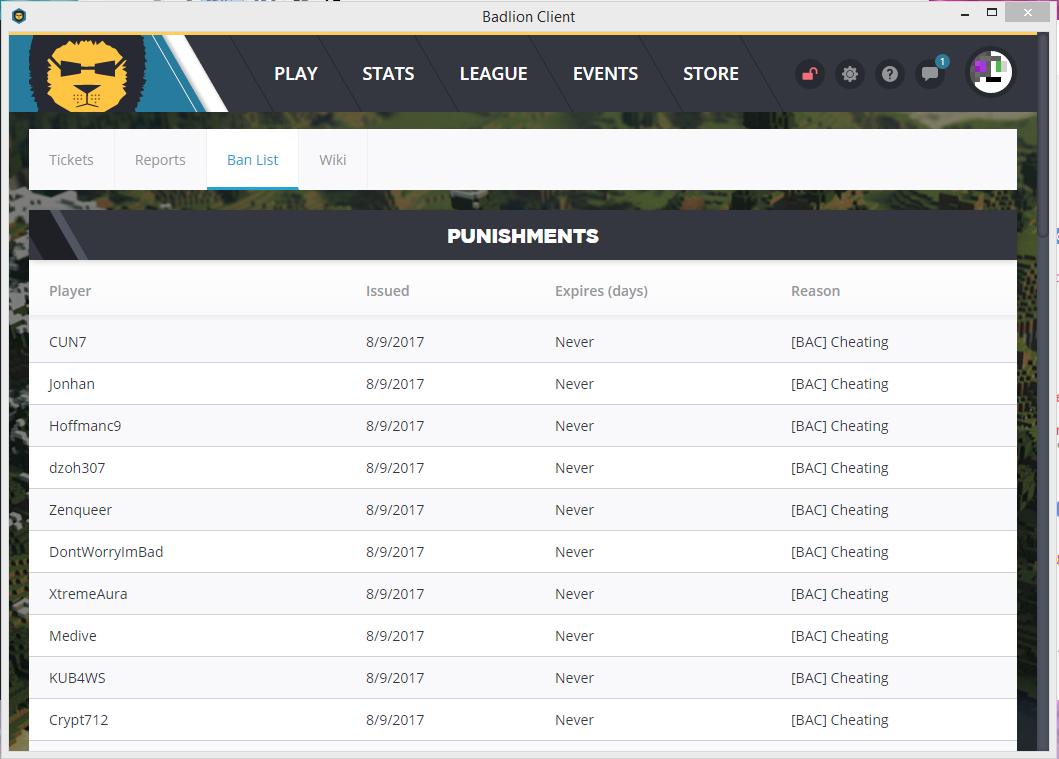1059x759 pixels.
Task: Click Never expiry in Jonhan row
Action: [574, 384]
